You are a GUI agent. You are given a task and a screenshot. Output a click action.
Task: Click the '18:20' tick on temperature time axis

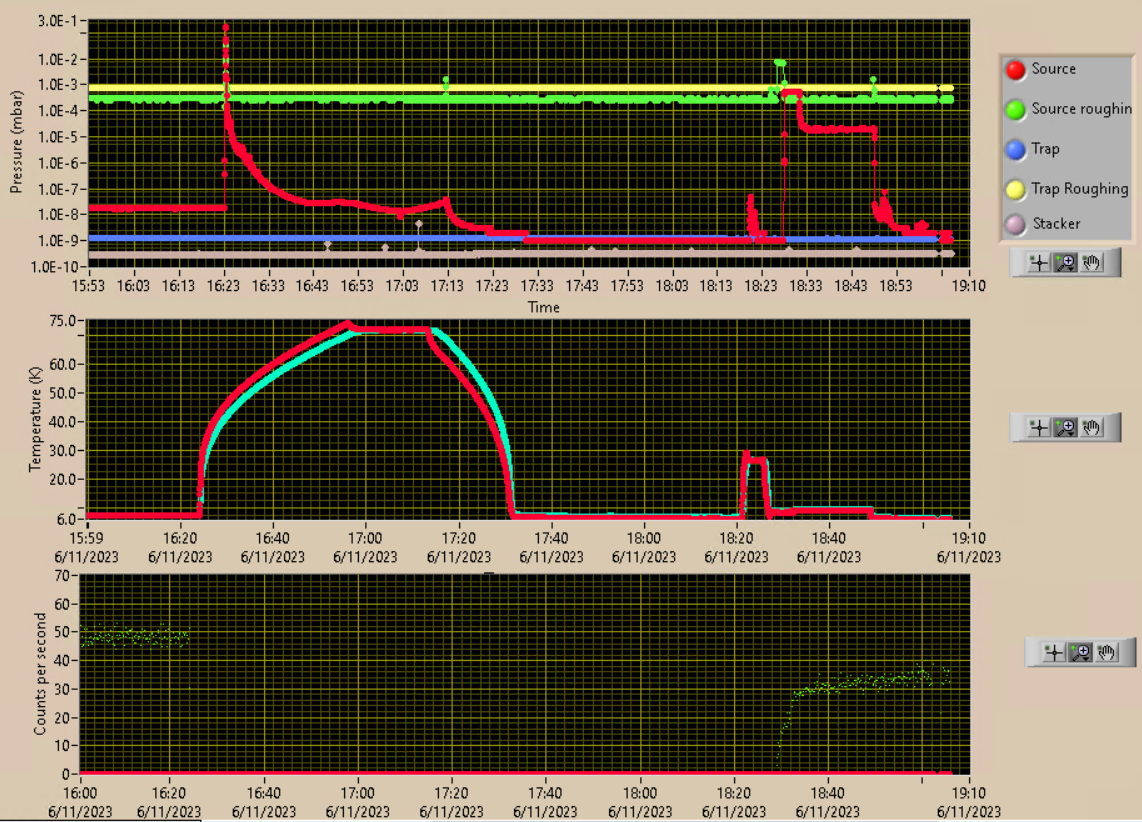click(x=736, y=539)
